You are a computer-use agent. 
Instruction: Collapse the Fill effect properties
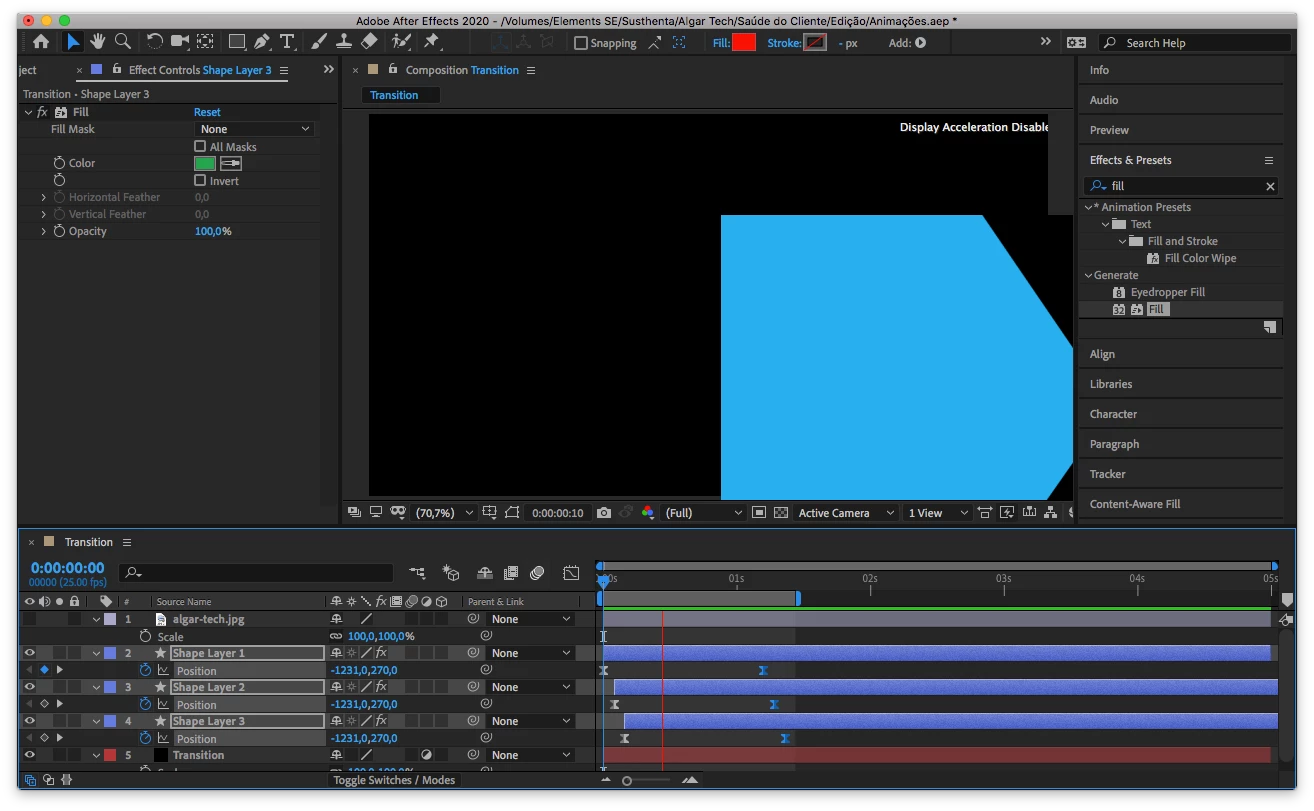28,112
